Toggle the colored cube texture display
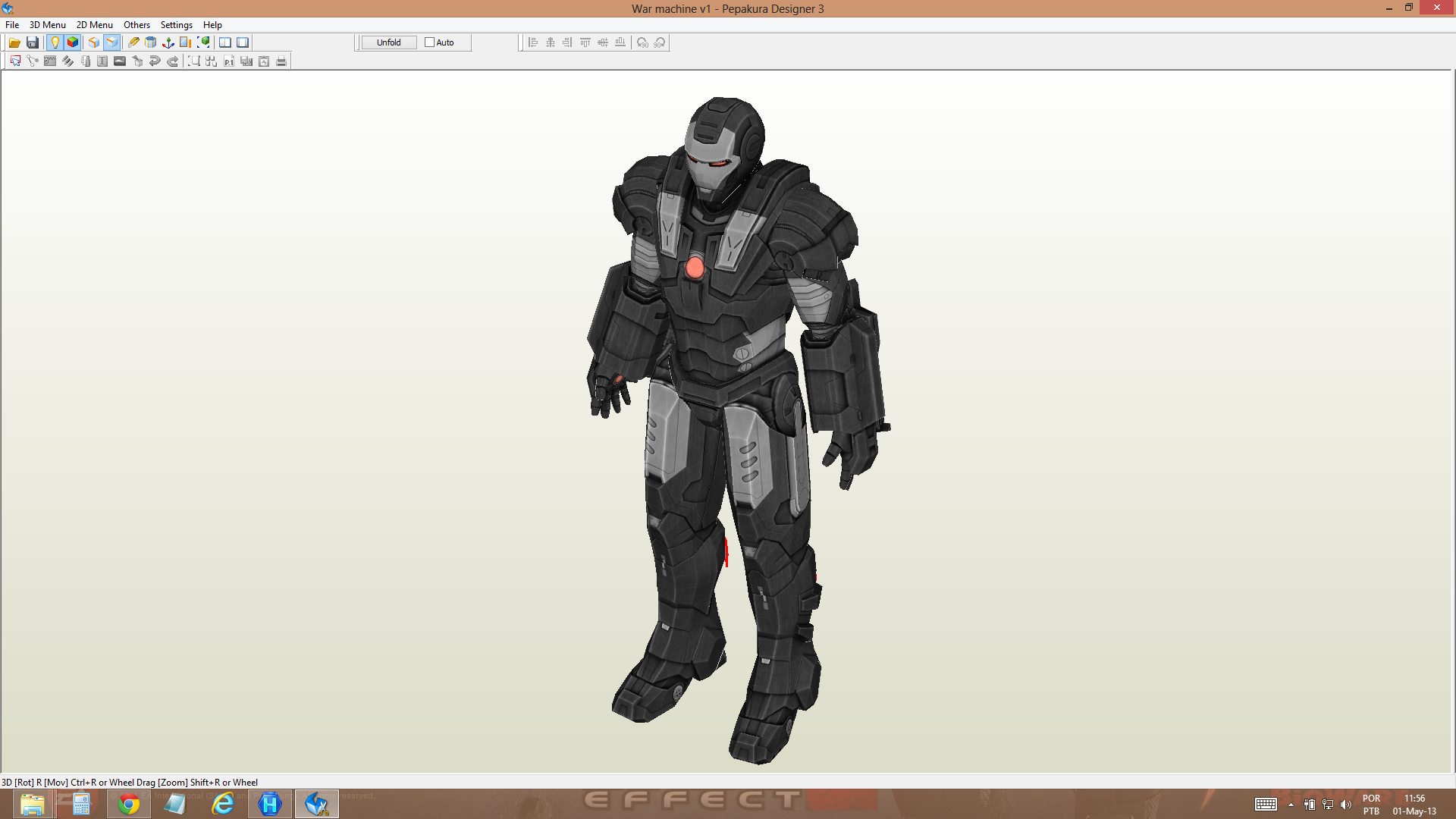Screen dimensions: 1456x819 (x=73, y=42)
